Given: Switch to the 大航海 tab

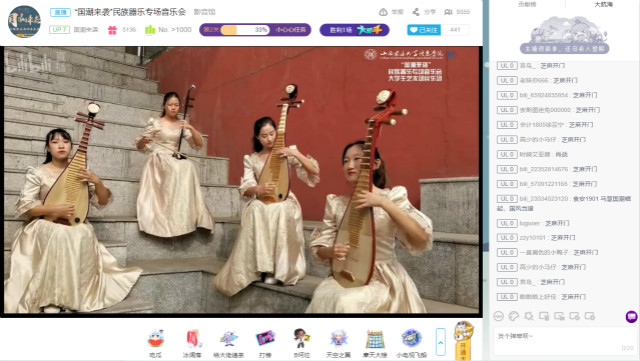Looking at the screenshot, I should 603,4.
